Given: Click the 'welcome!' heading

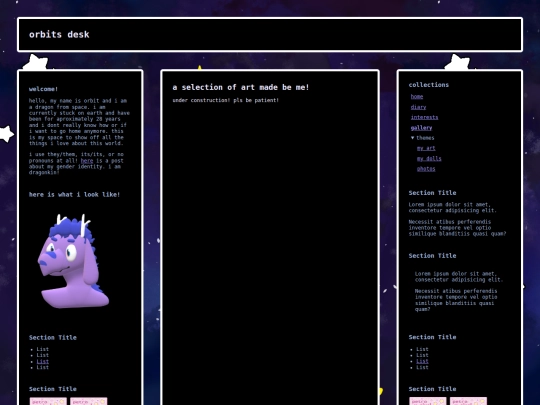Looking at the screenshot, I should [43, 89].
